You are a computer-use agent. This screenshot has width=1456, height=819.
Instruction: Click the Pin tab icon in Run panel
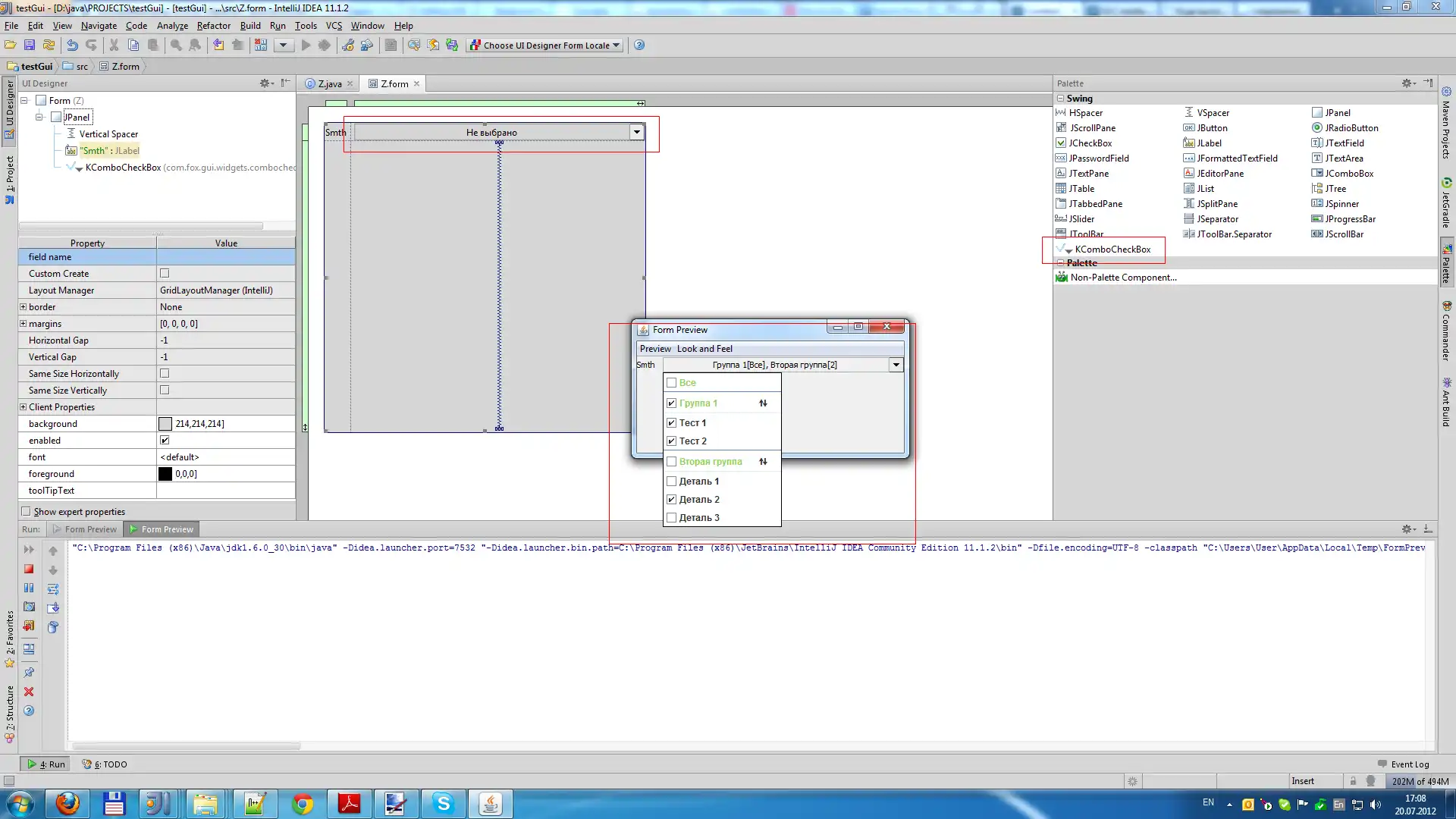29,673
